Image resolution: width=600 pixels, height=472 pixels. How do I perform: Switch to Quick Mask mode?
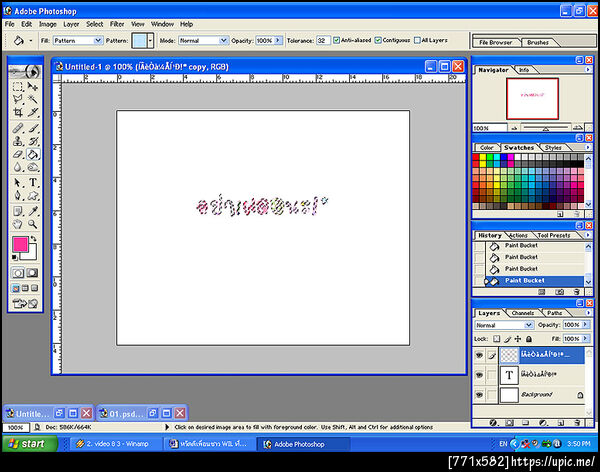33,273
